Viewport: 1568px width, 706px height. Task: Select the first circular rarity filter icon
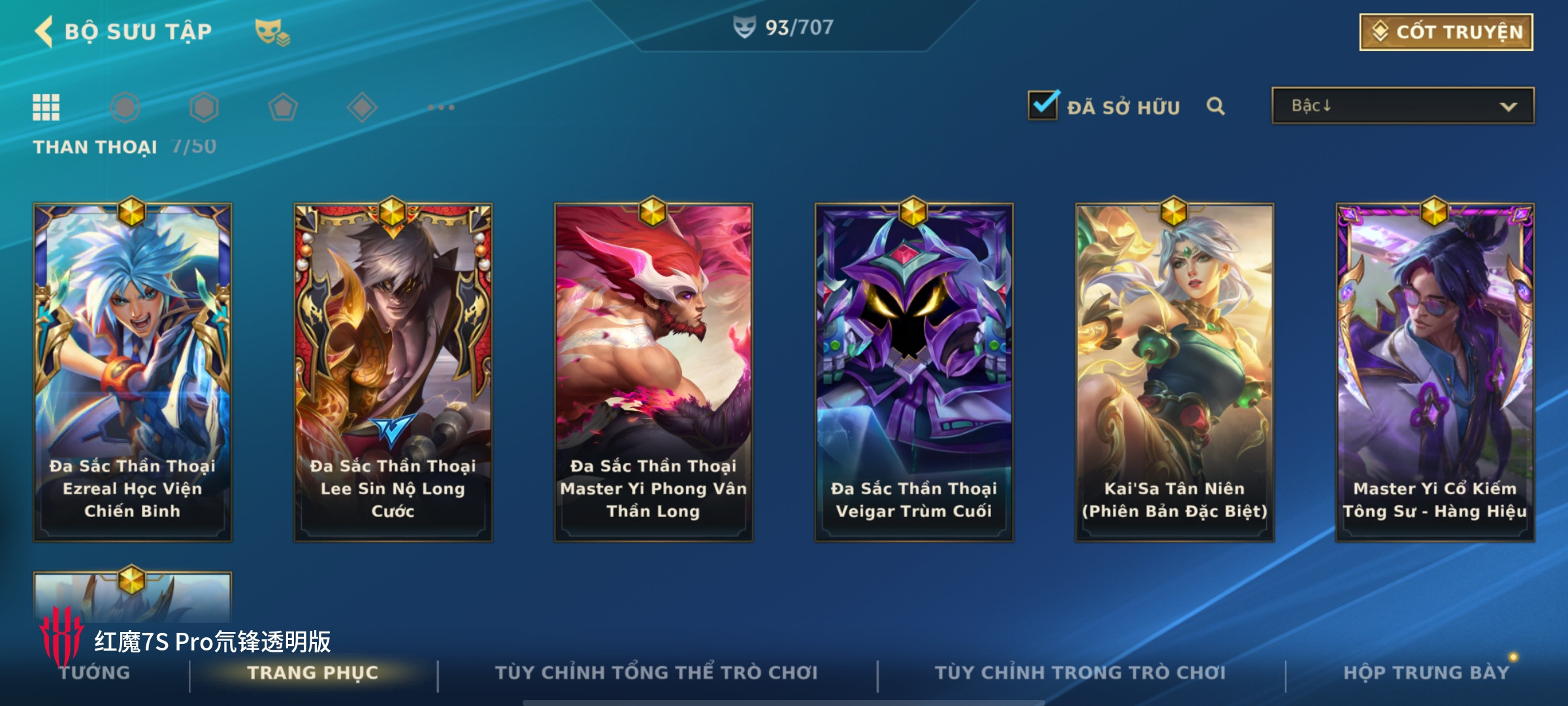[x=125, y=107]
